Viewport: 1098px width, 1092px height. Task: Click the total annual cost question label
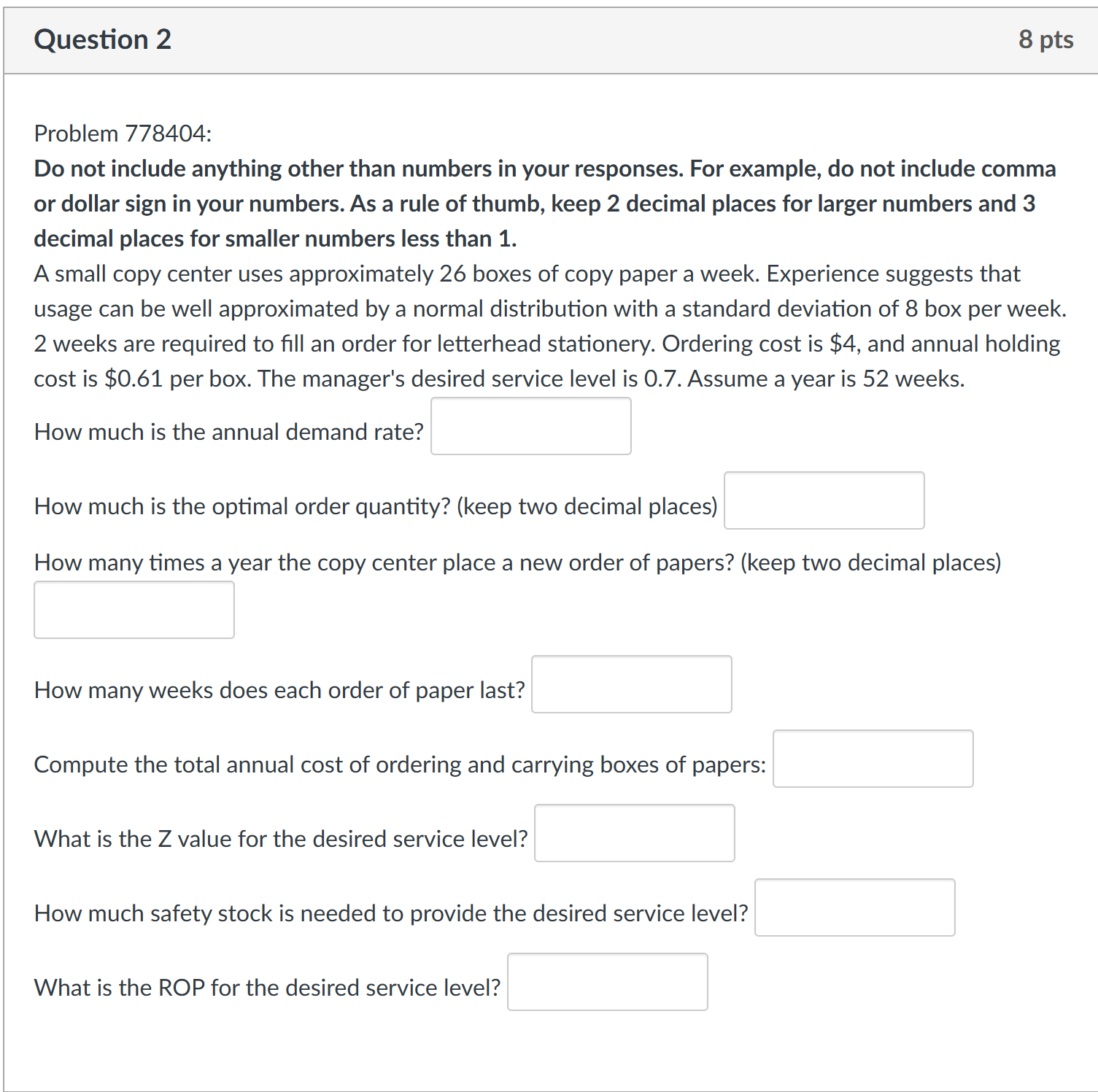pos(400,764)
